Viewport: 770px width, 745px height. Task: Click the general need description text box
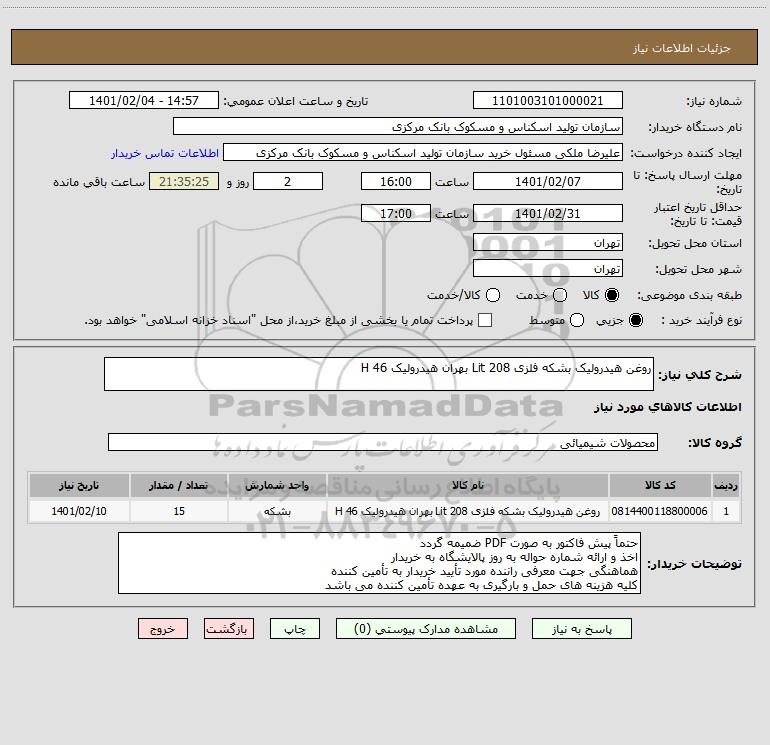click(x=379, y=374)
